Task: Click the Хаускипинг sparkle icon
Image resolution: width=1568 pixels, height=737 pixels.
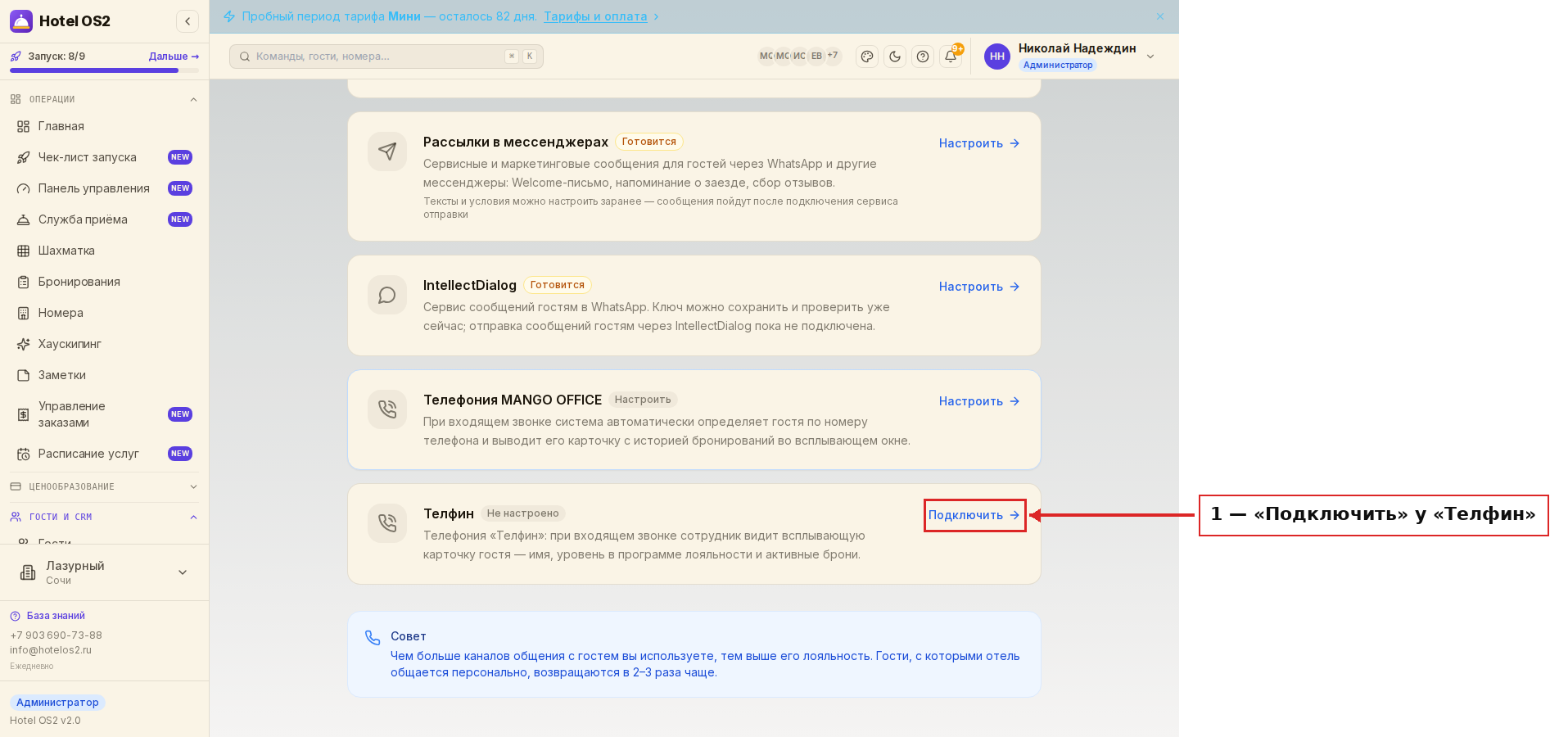Action: click(x=24, y=344)
